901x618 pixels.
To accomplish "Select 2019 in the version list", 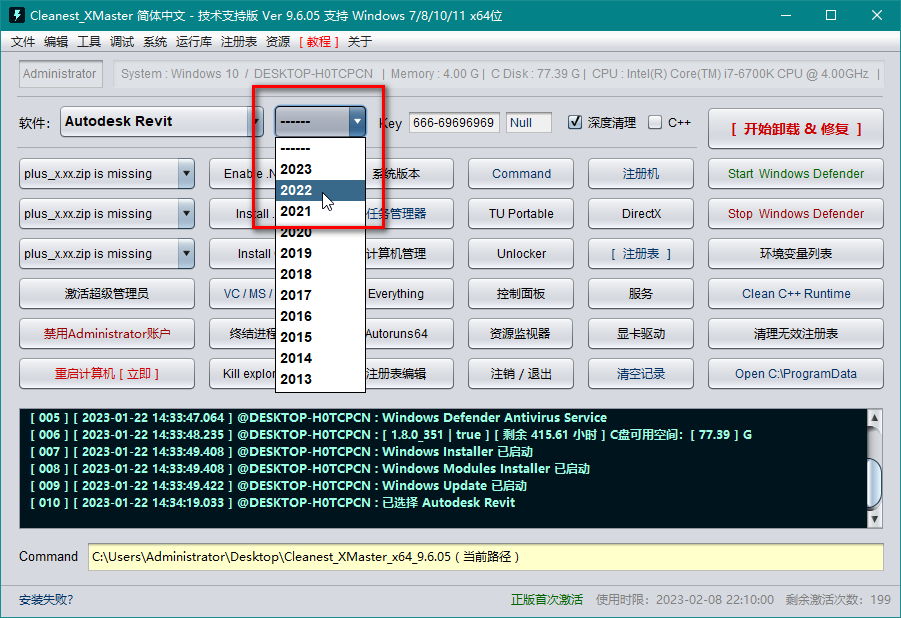I will (x=321, y=253).
